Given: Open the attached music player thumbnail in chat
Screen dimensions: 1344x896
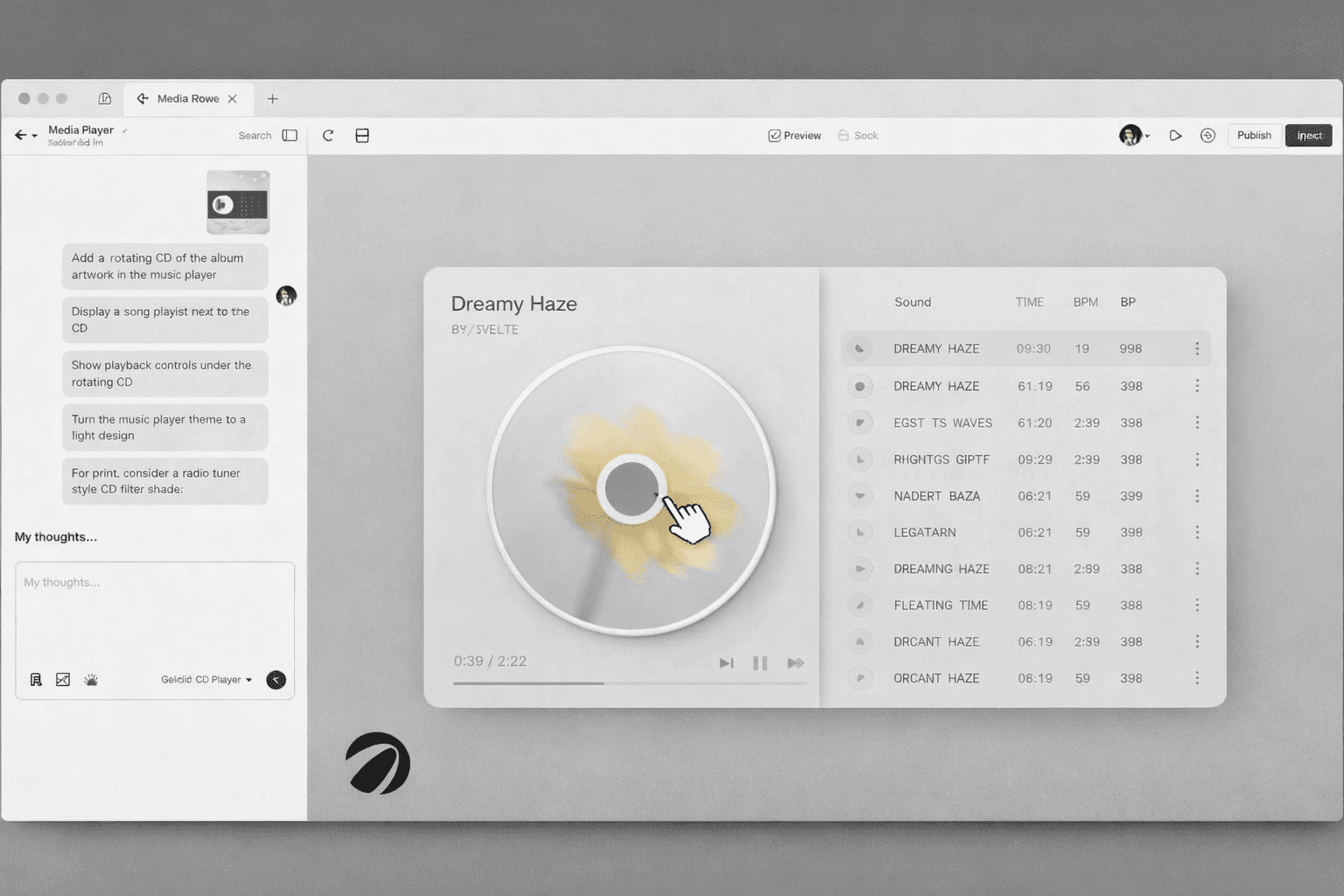Looking at the screenshot, I should tap(238, 202).
